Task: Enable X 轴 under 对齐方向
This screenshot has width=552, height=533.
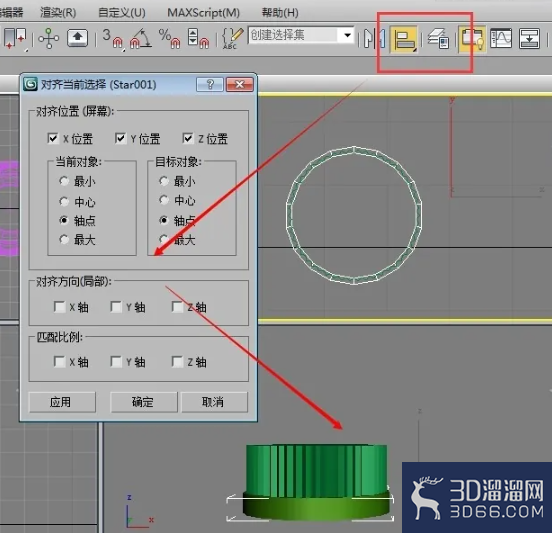Action: click(59, 307)
